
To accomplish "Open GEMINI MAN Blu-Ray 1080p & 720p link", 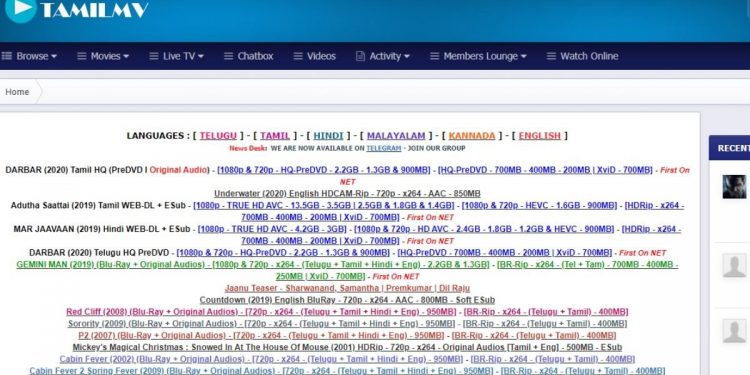I will (x=253, y=265).
